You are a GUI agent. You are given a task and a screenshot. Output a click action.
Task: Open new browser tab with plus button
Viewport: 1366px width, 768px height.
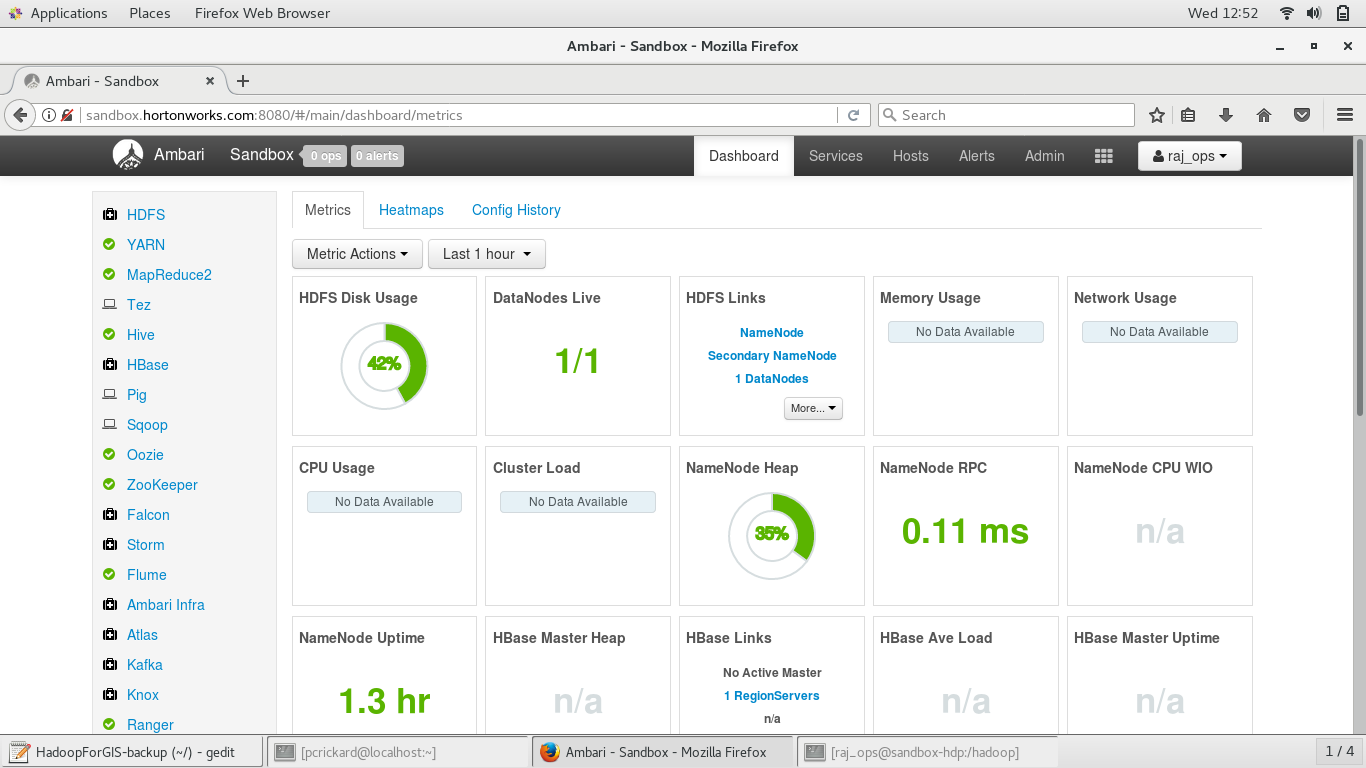242,81
